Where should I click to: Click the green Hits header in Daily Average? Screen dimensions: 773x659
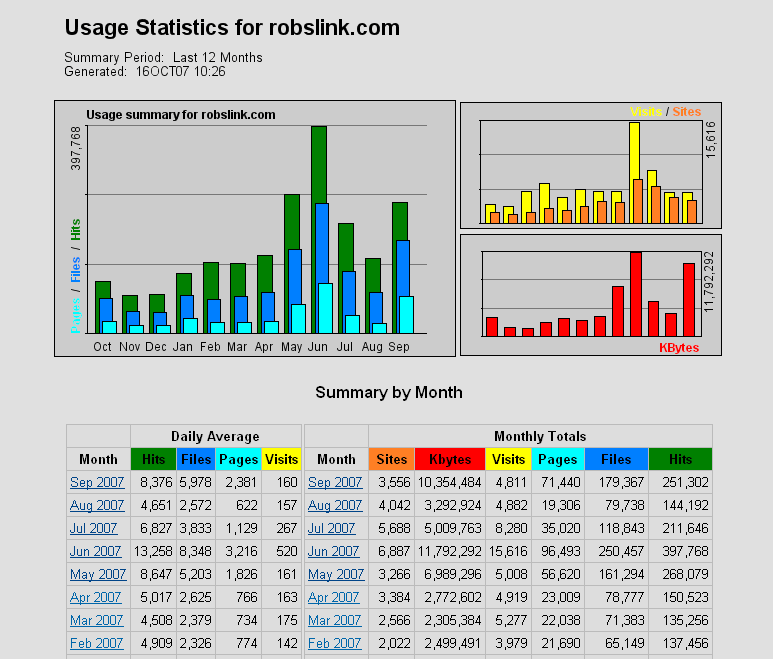[x=153, y=459]
